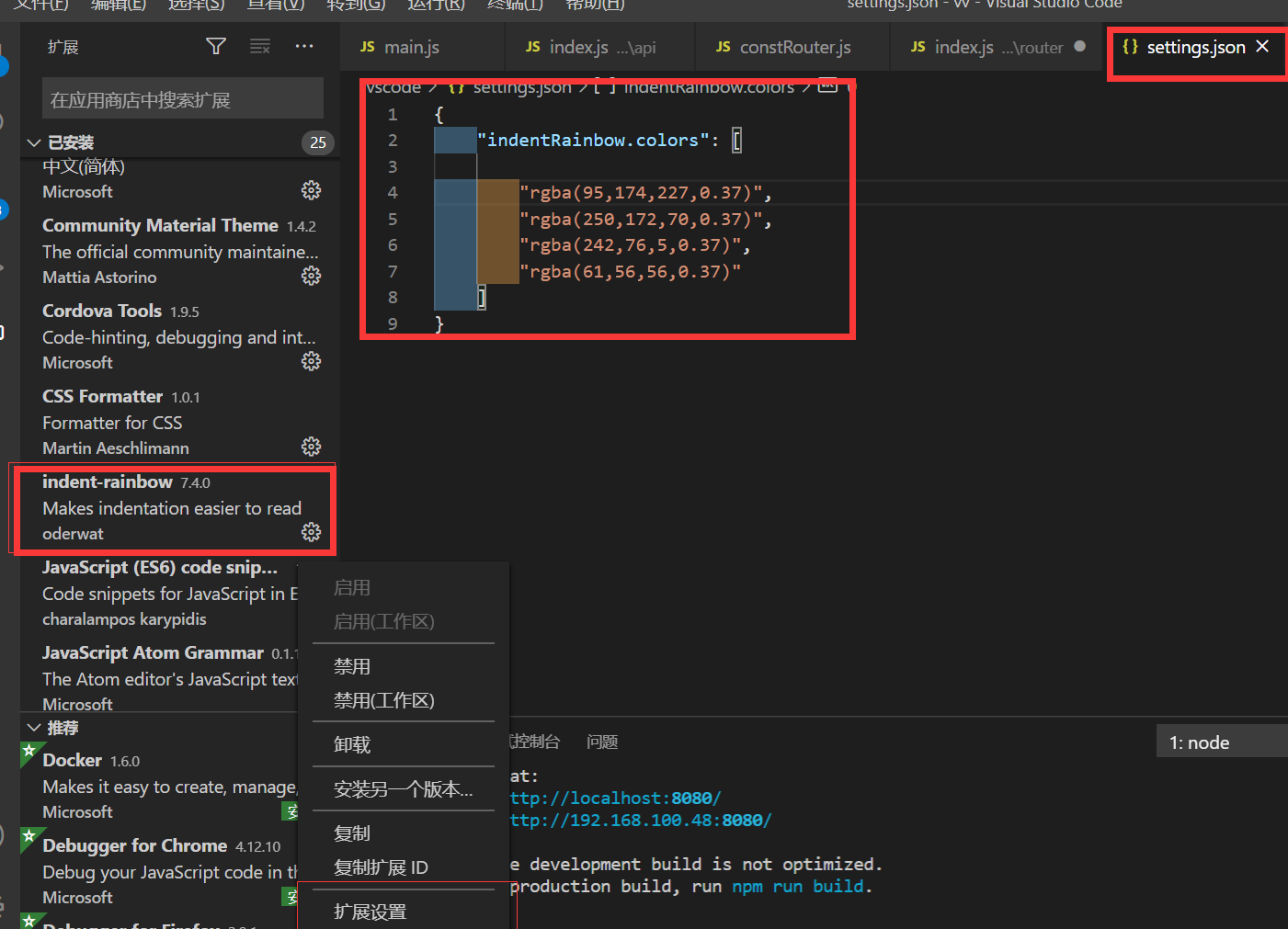Open the terminal selector showing 1: node

tap(1222, 742)
